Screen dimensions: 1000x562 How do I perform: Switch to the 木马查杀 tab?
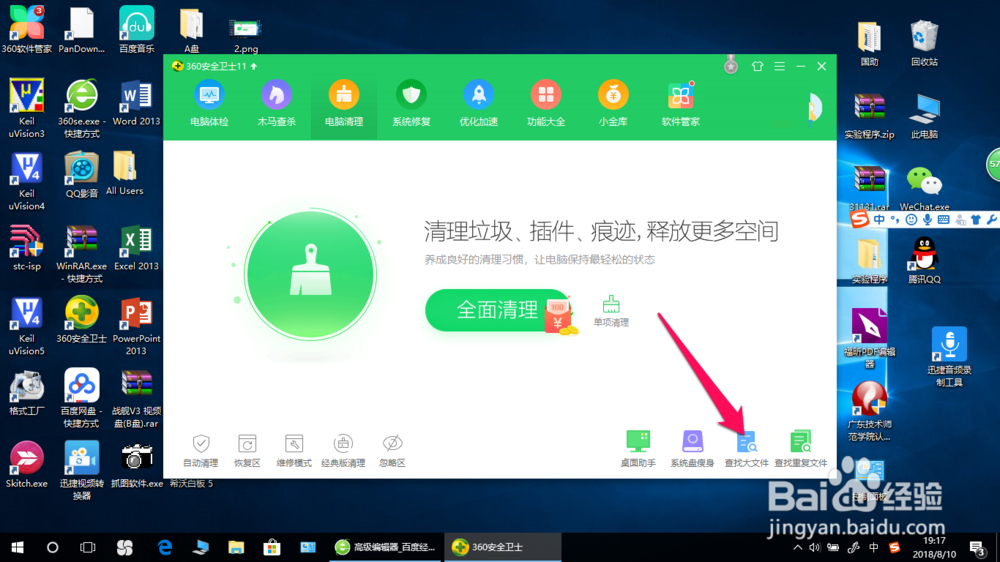pyautogui.click(x=276, y=104)
